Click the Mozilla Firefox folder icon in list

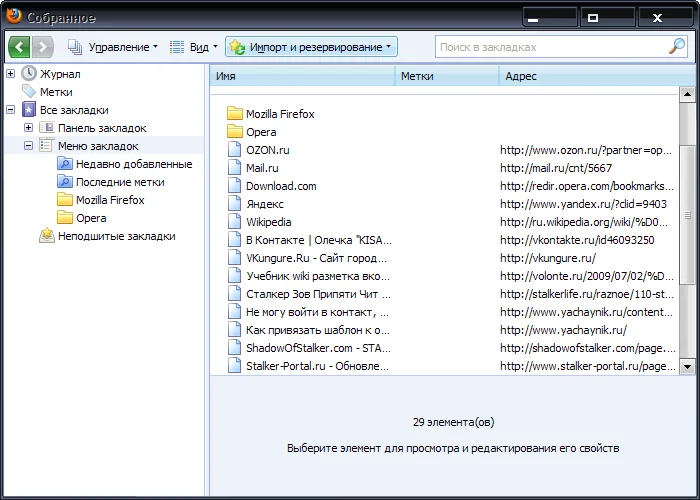tap(235, 114)
